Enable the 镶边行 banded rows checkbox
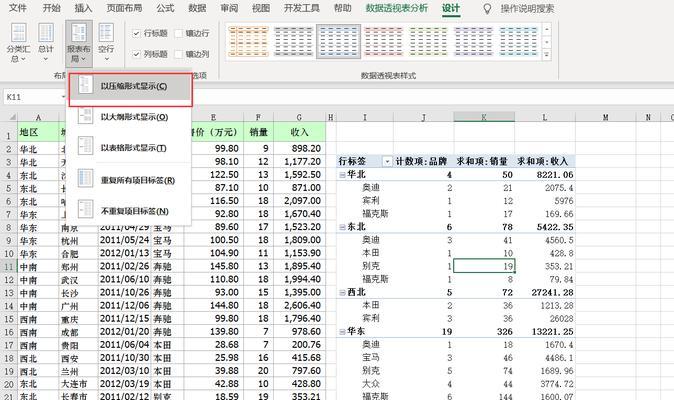 click(x=179, y=33)
